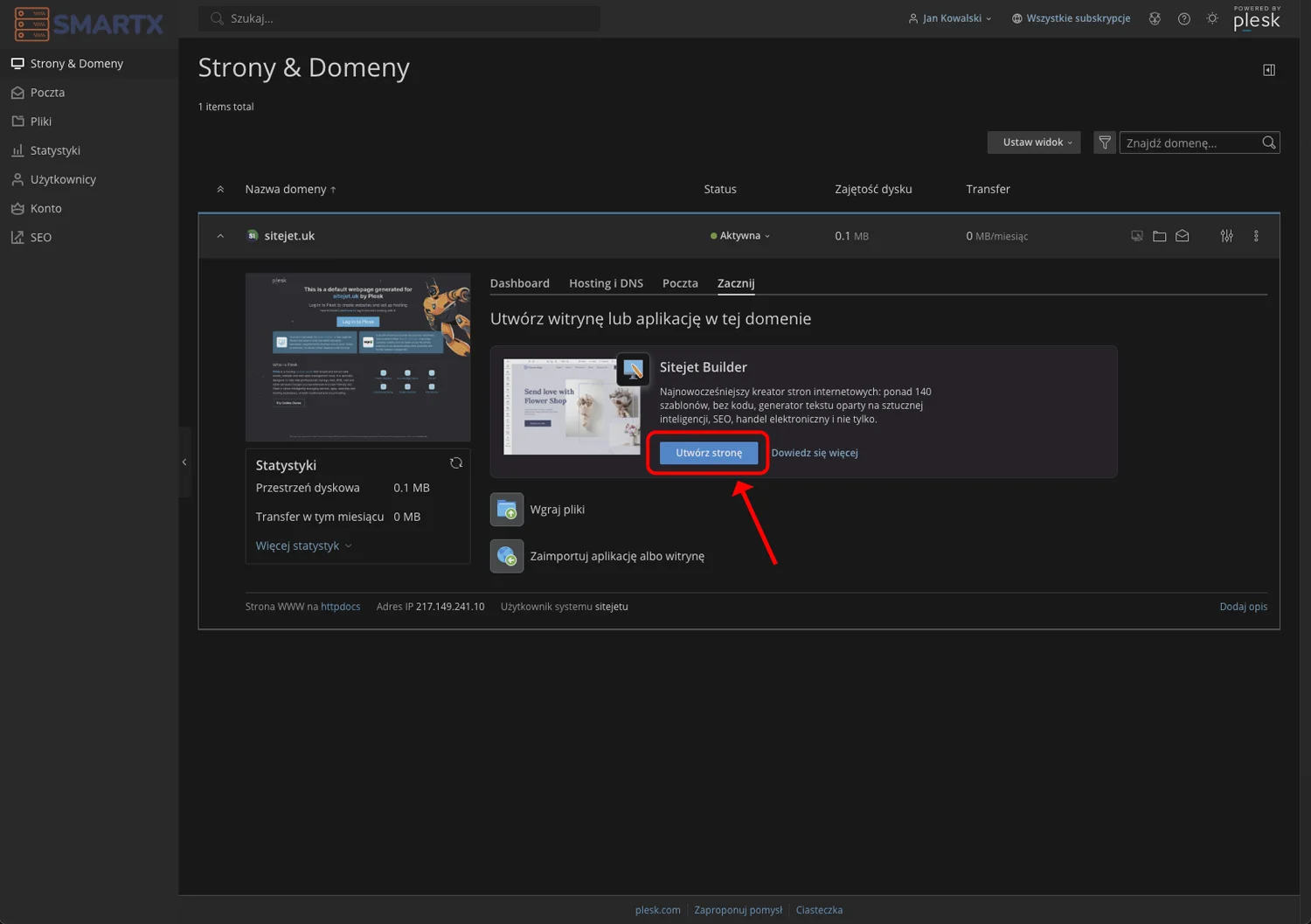Refresh the Statystyki usage data
The width and height of the screenshot is (1311, 924).
455,463
